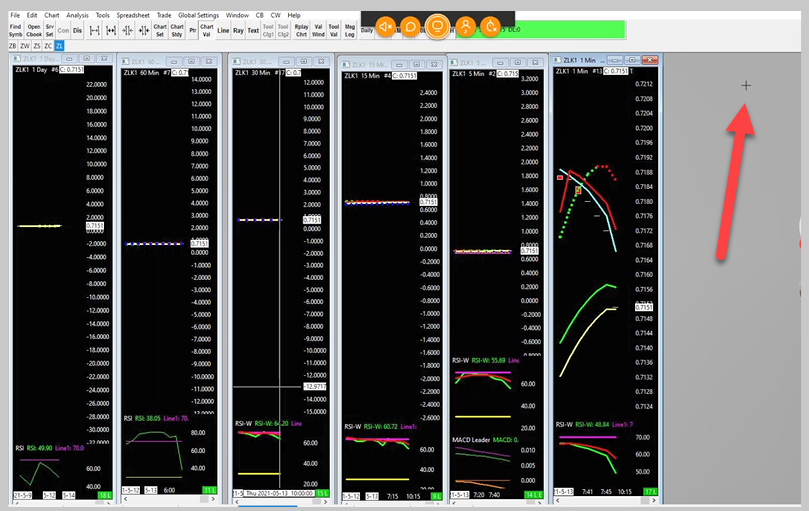Image resolution: width=809 pixels, height=511 pixels.
Task: Select the Ray drawing tool
Action: point(238,30)
